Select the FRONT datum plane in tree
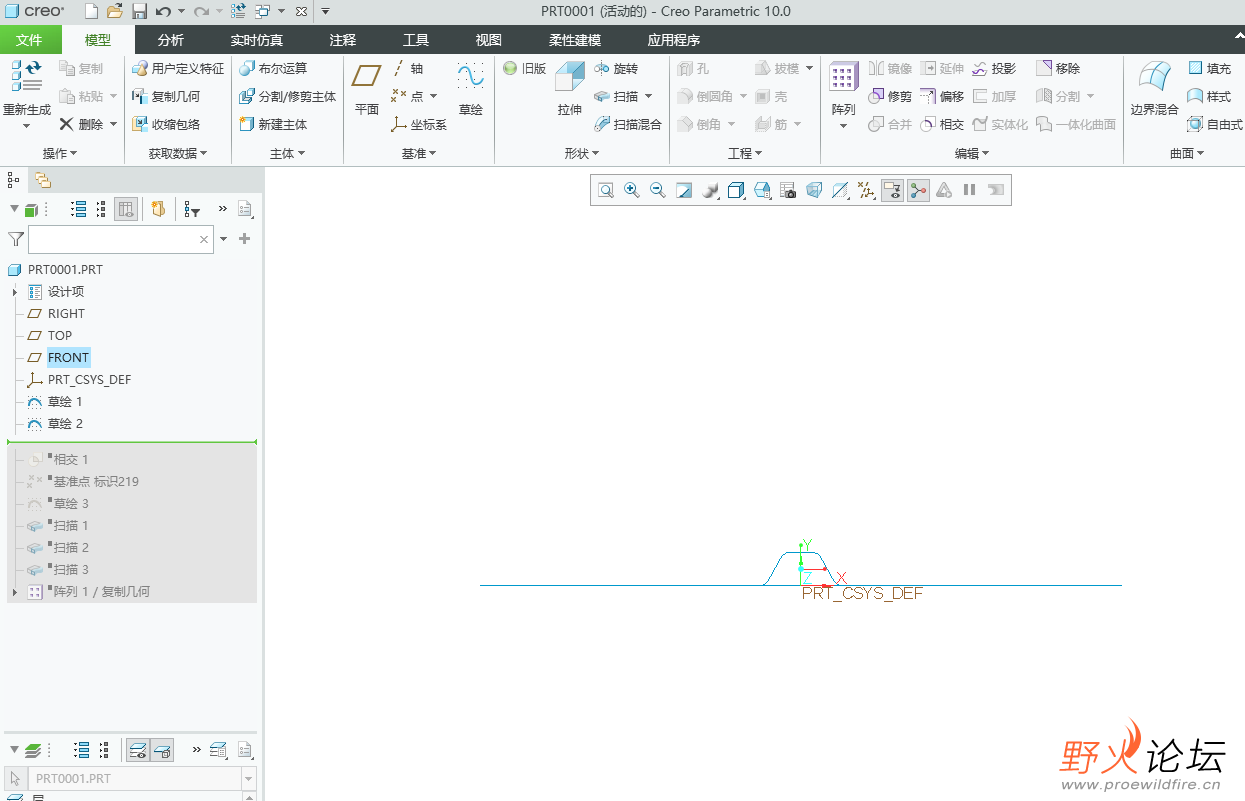The height and width of the screenshot is (801, 1245). point(68,358)
